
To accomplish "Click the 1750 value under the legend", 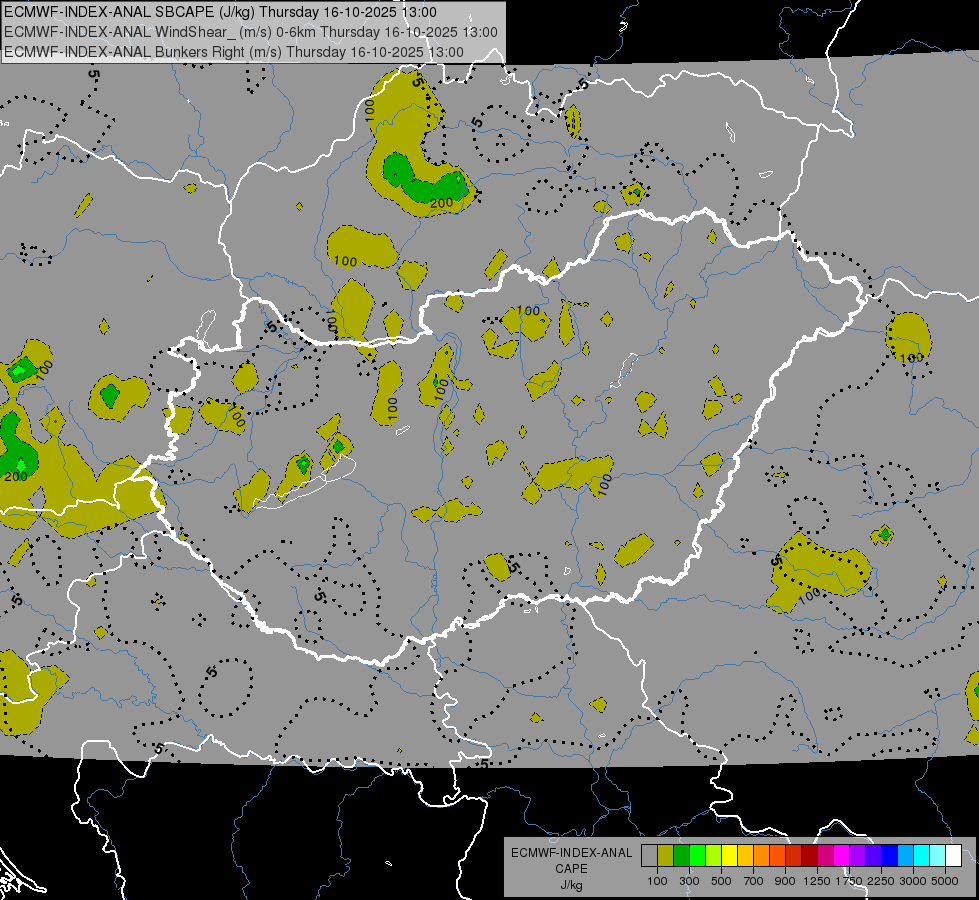I will click(849, 881).
